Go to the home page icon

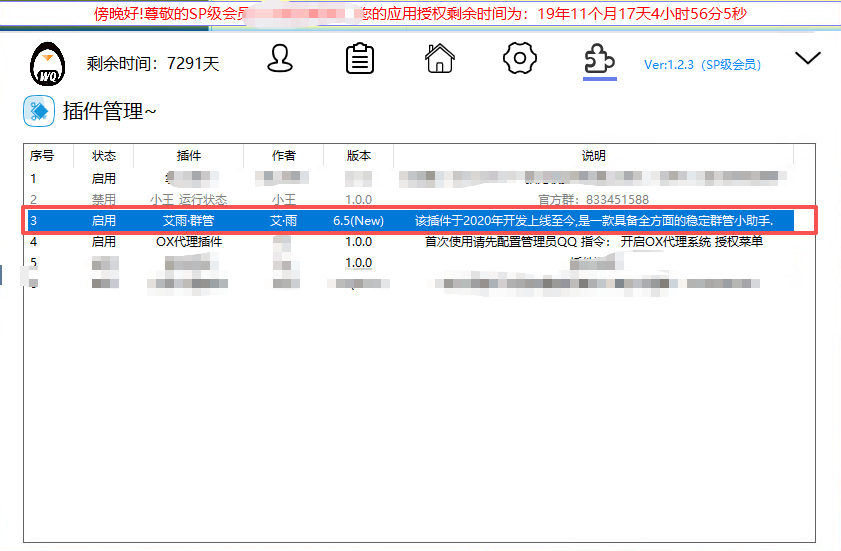click(x=440, y=59)
